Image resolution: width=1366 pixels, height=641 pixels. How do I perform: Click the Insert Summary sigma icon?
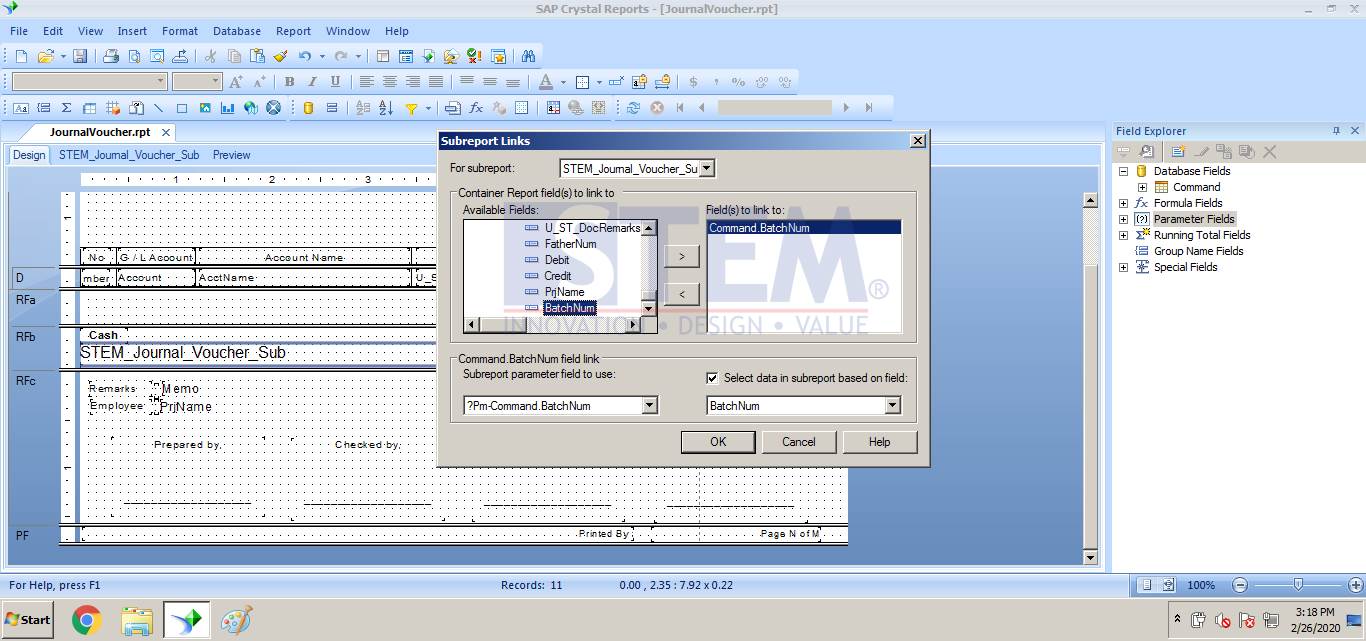[x=67, y=108]
